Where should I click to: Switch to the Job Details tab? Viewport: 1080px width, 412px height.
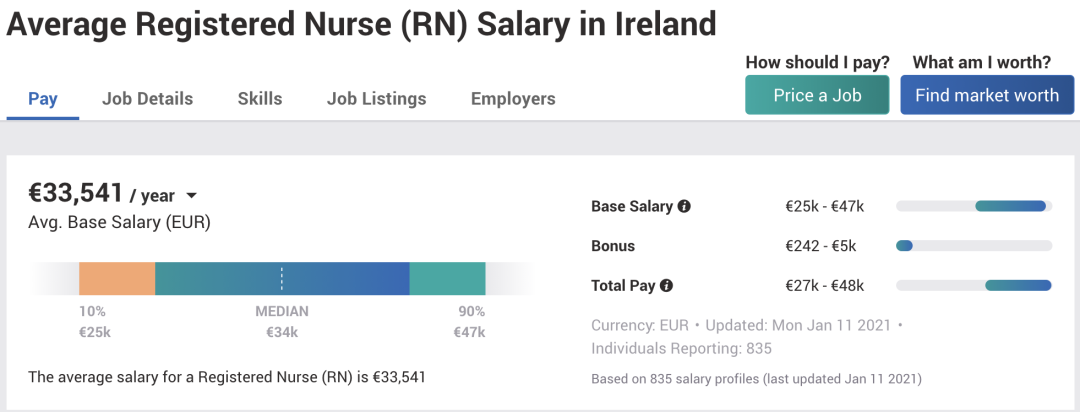[x=147, y=99]
